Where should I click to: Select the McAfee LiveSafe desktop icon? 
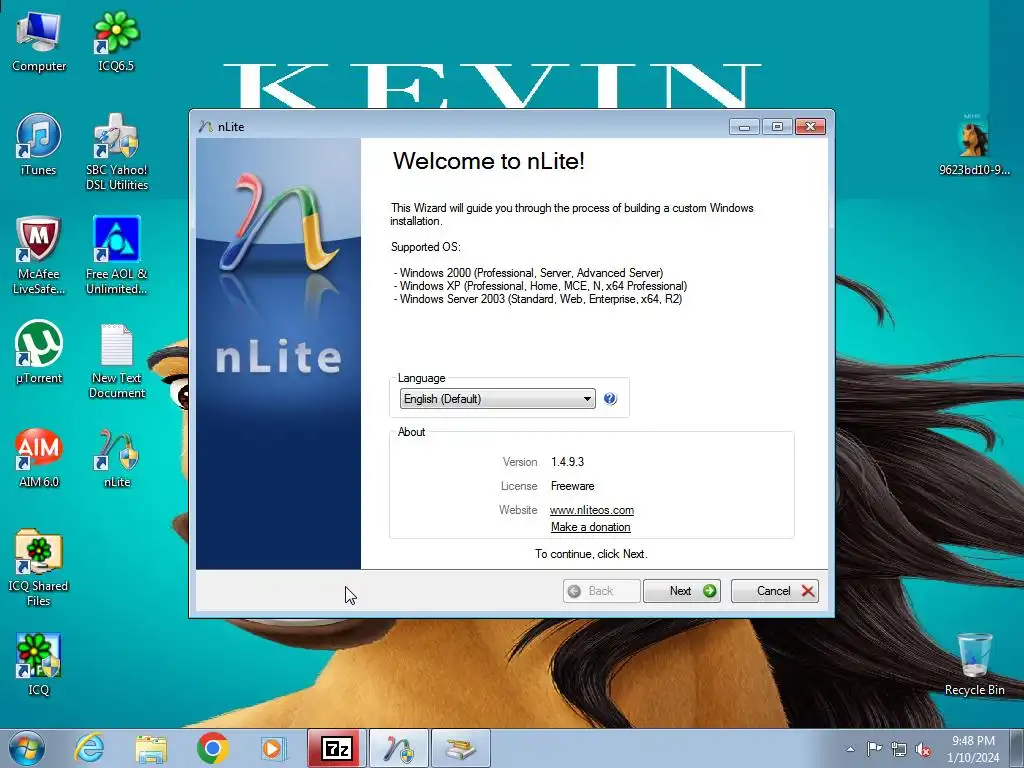coord(39,256)
